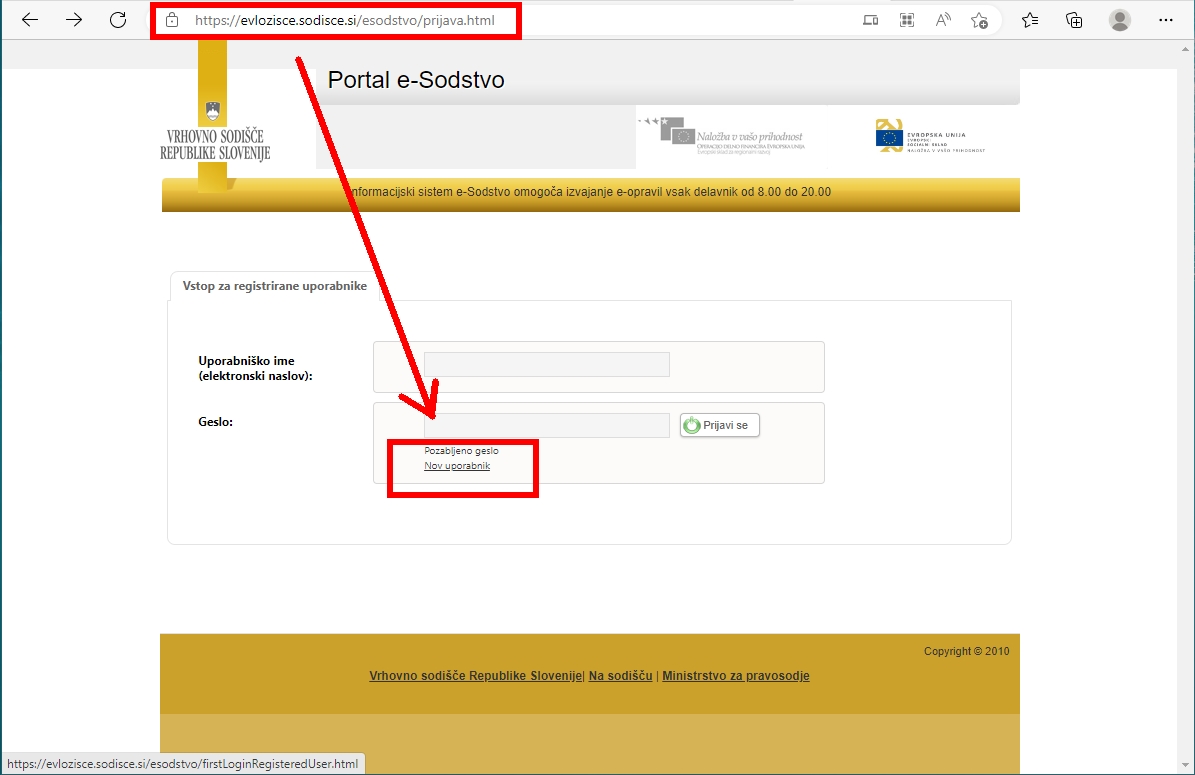The height and width of the screenshot is (775, 1195).
Task: Open Collections in the browser
Action: coord(1072,19)
